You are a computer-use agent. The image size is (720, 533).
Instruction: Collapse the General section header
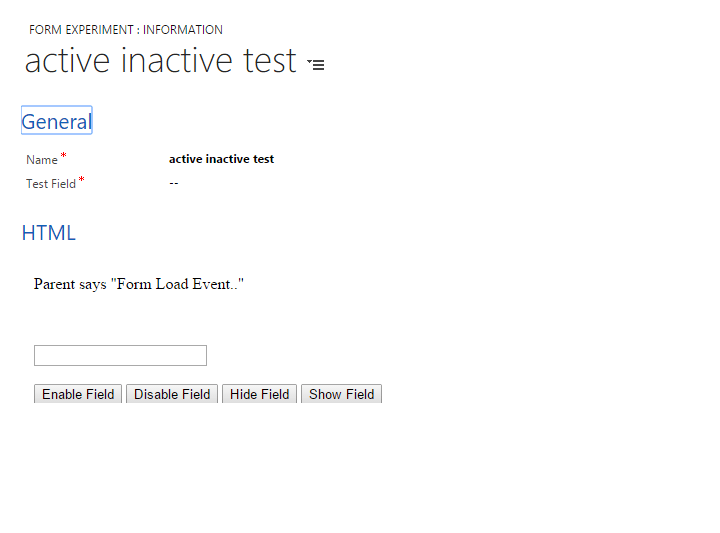tap(56, 121)
